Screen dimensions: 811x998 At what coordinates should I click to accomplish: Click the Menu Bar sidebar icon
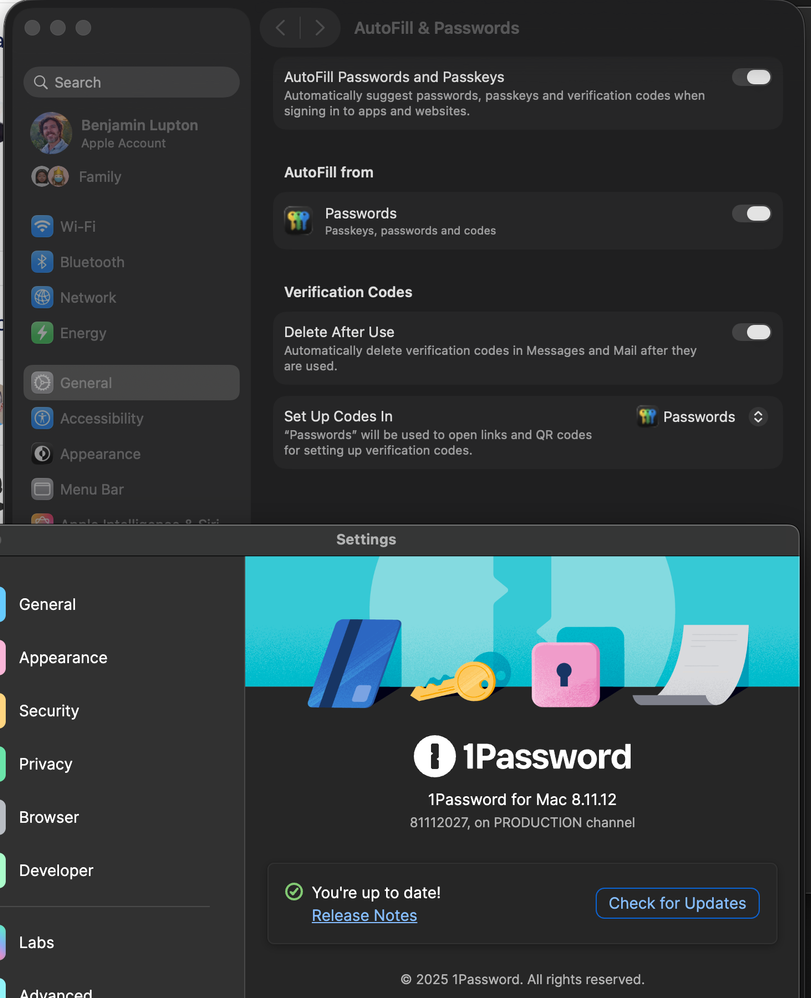(x=42, y=490)
